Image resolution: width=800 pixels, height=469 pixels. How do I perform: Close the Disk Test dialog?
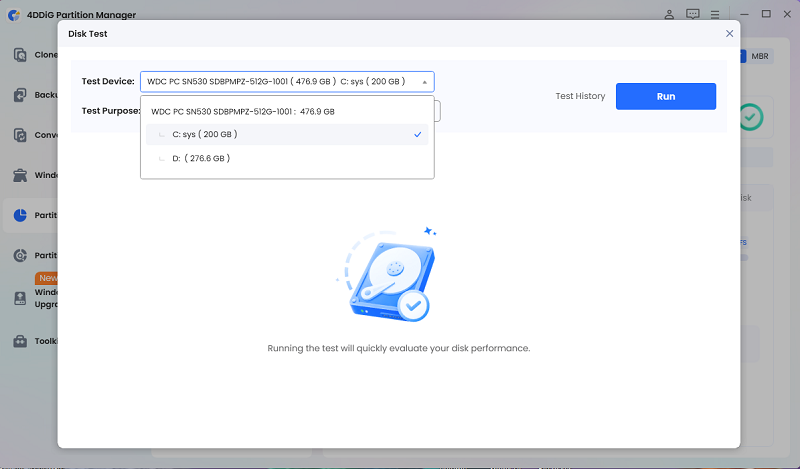tap(730, 34)
